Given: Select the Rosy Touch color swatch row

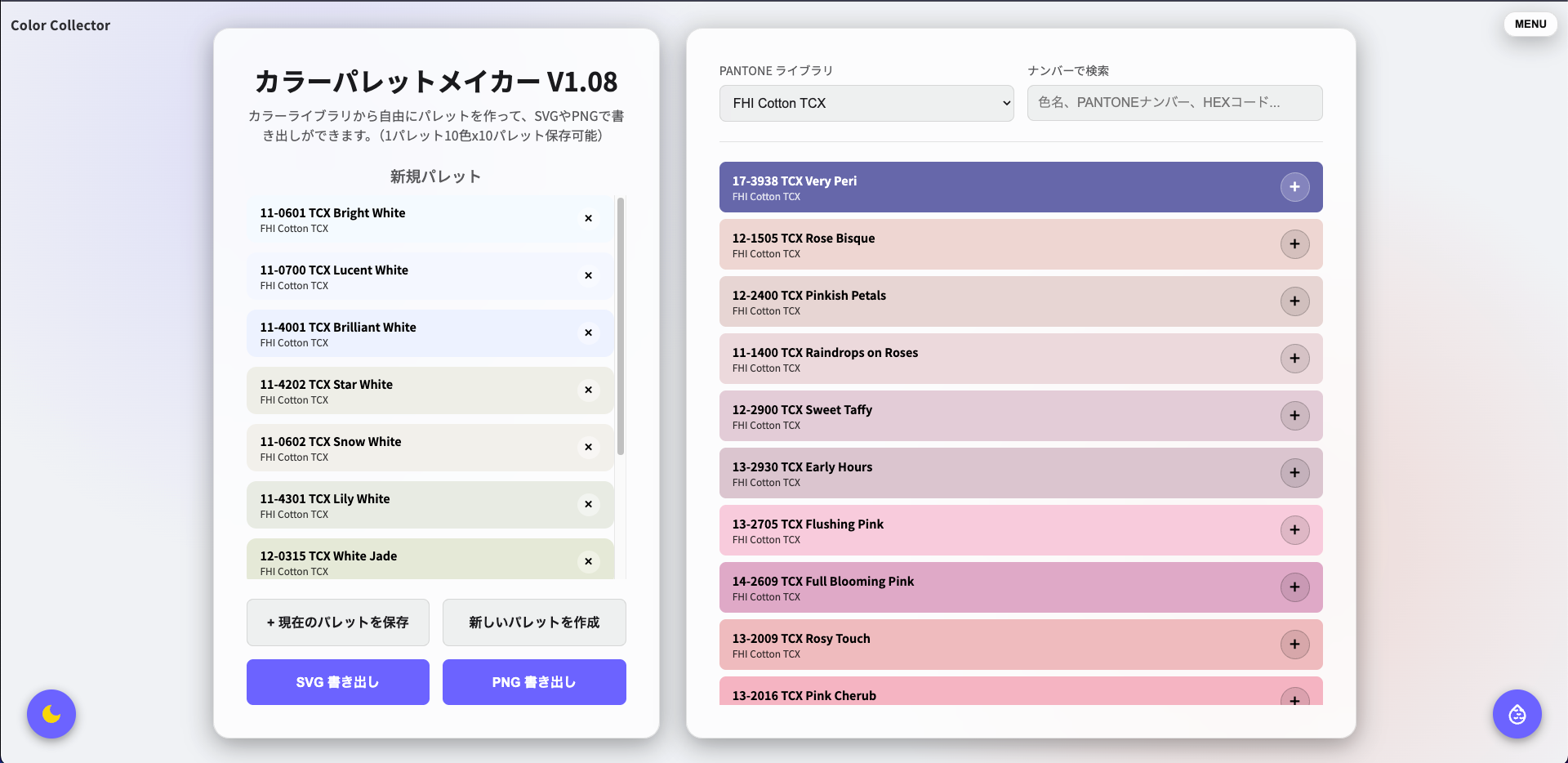Looking at the screenshot, I should [x=1021, y=645].
